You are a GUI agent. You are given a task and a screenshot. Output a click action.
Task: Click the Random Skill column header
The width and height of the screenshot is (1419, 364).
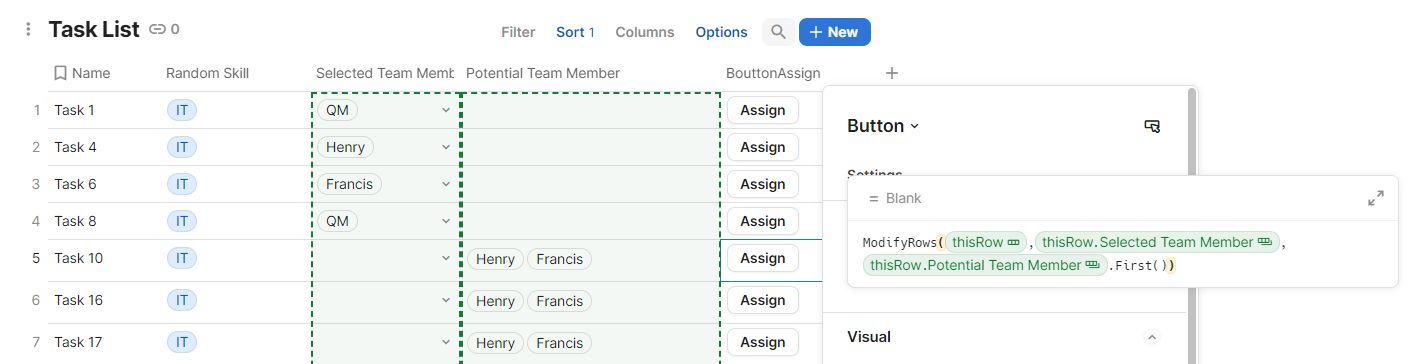(x=207, y=73)
